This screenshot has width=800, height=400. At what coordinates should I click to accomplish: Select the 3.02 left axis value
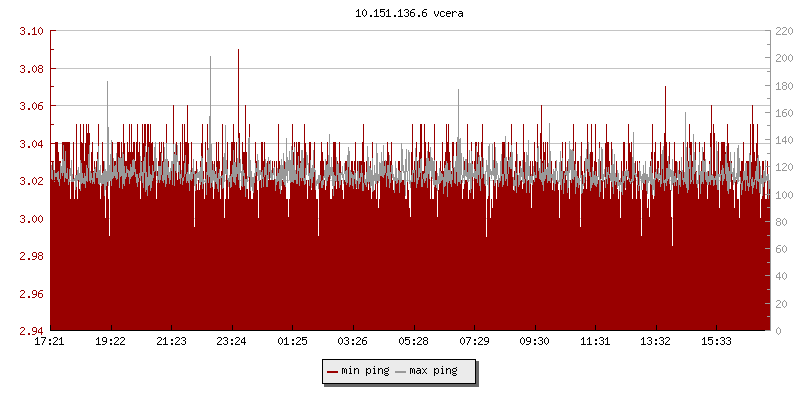coord(31,181)
